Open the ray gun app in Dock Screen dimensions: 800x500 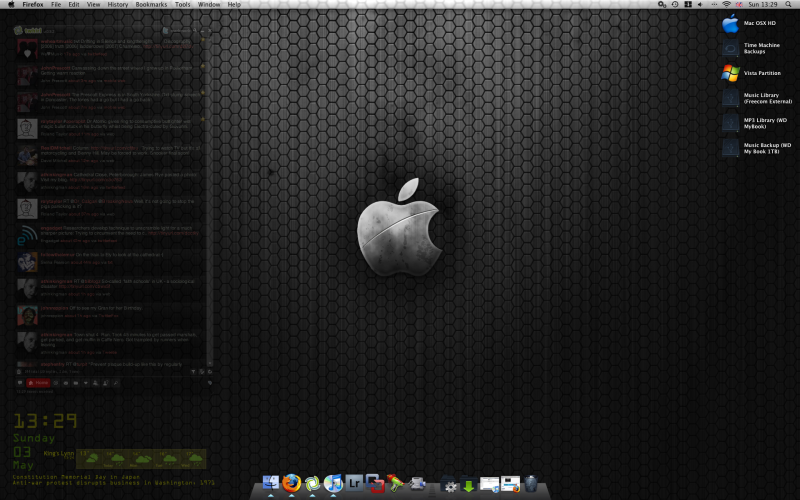tap(395, 483)
